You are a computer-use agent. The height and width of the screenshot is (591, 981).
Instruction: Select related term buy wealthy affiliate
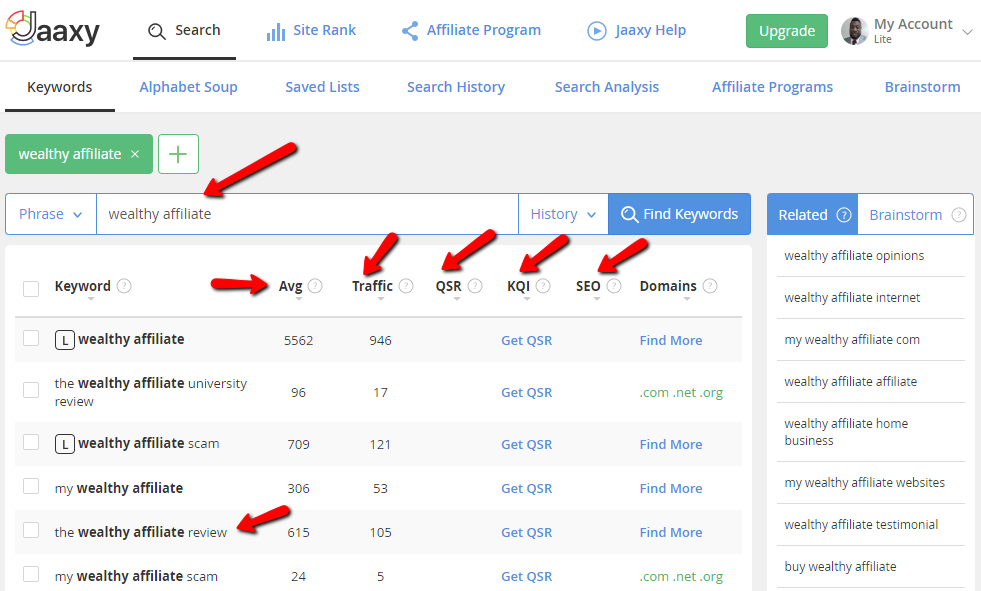coord(840,566)
